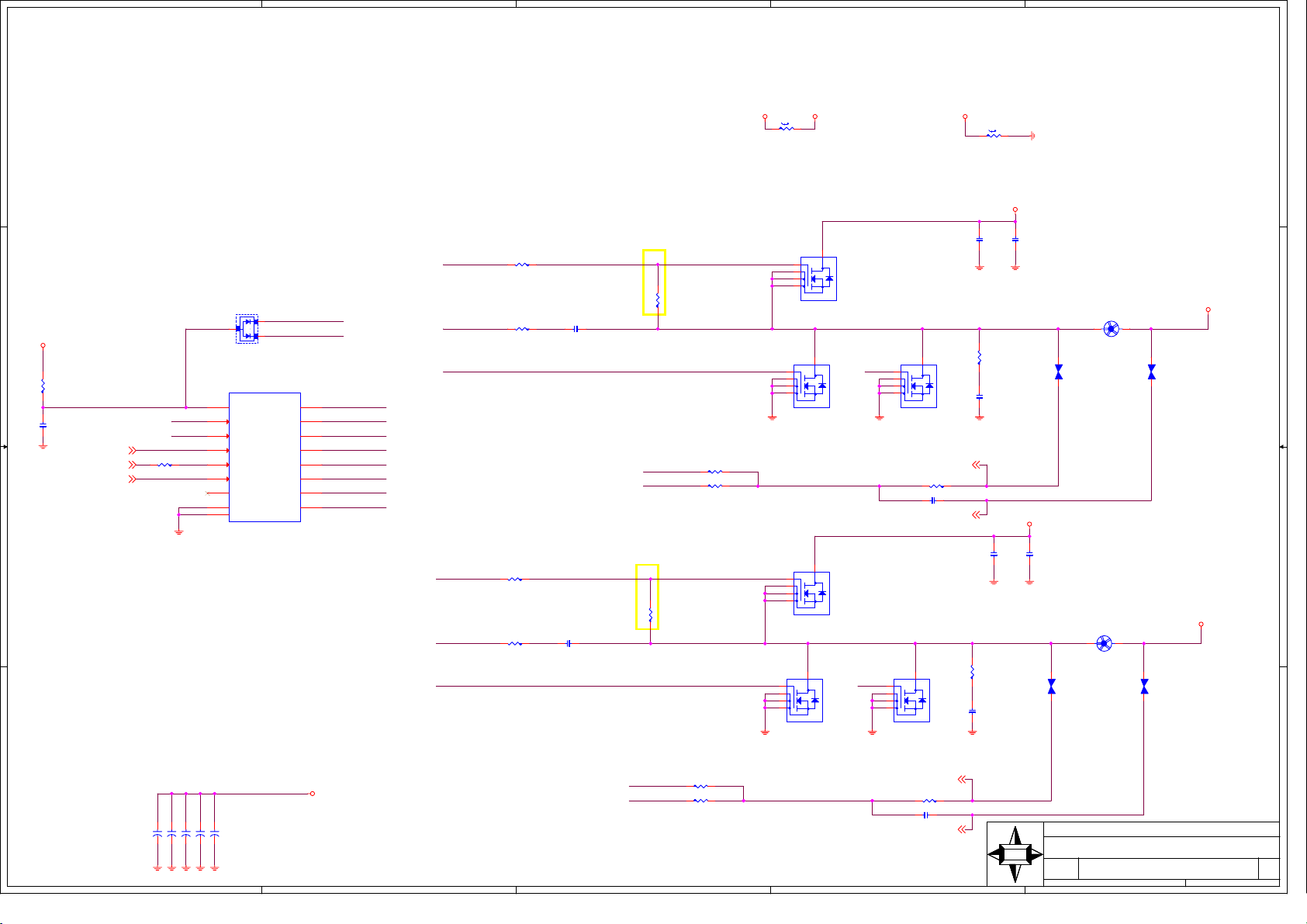Click the sheet border arrow on the right edge
The image size is (1307, 924).
(x=1282, y=447)
